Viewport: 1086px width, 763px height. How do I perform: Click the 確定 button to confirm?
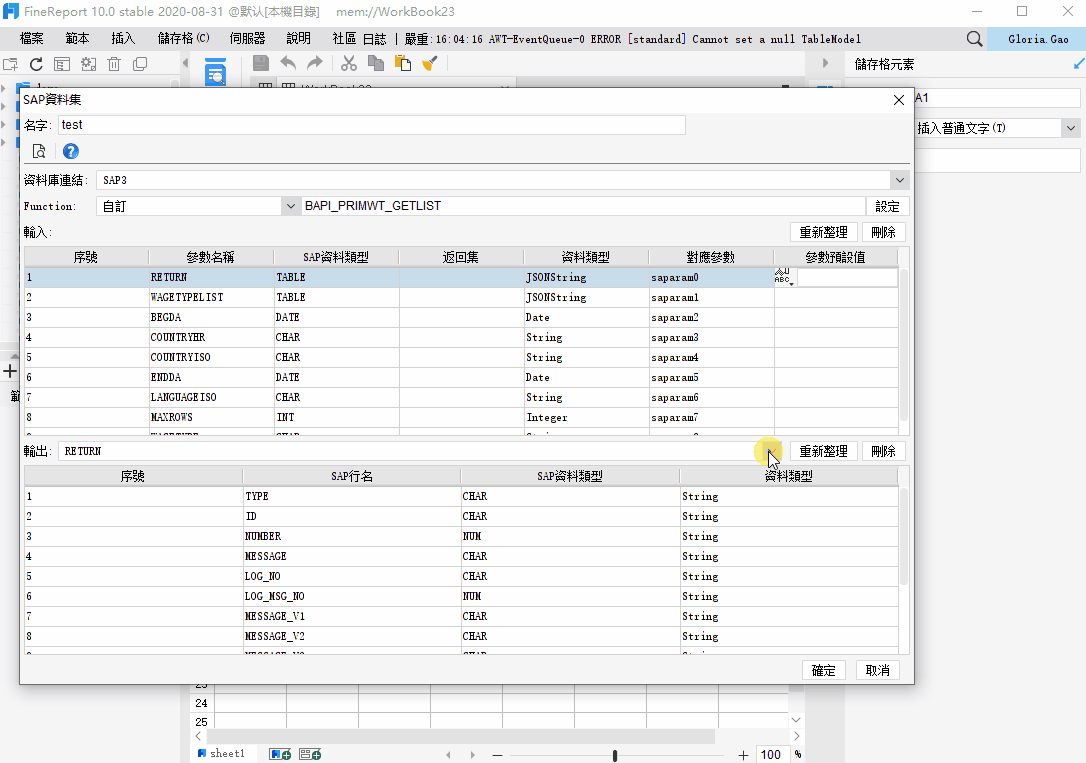tap(824, 670)
